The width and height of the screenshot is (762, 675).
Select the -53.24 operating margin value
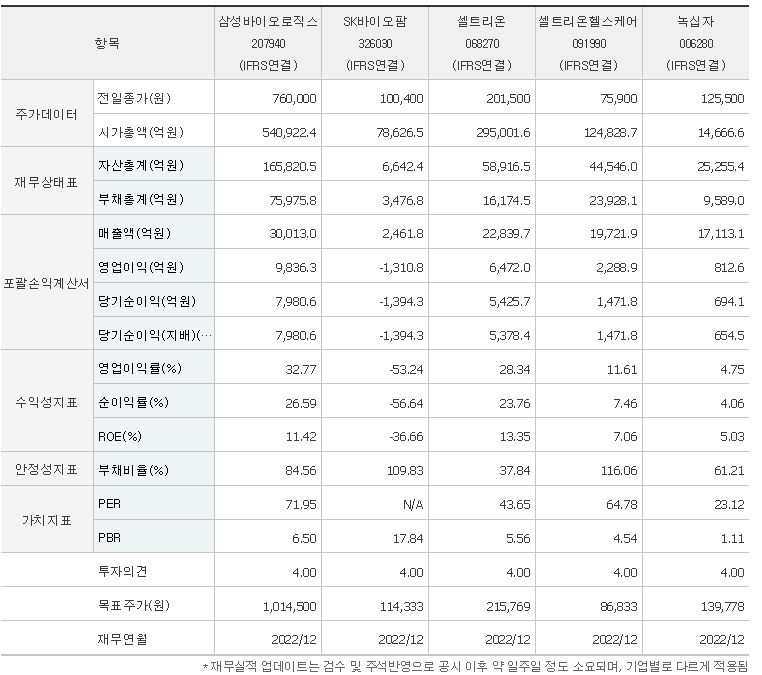pyautogui.click(x=406, y=370)
